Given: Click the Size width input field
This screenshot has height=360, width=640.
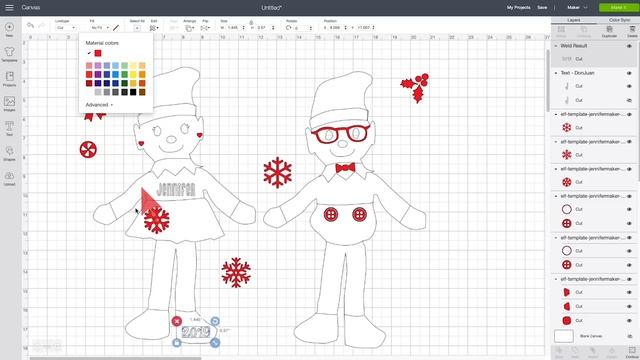Looking at the screenshot, I should (x=234, y=28).
